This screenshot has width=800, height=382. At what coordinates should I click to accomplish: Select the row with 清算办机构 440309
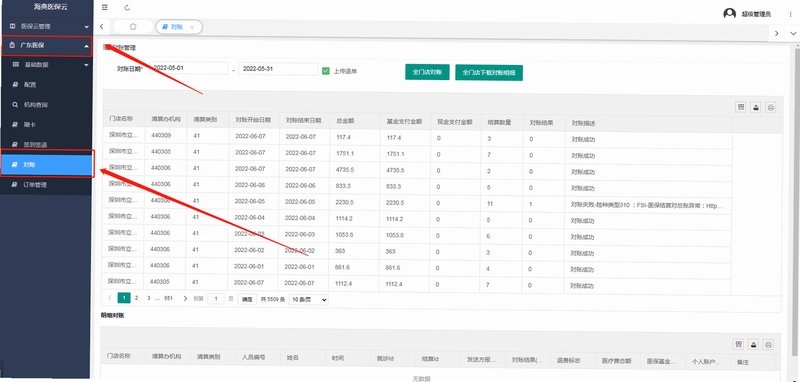417,137
